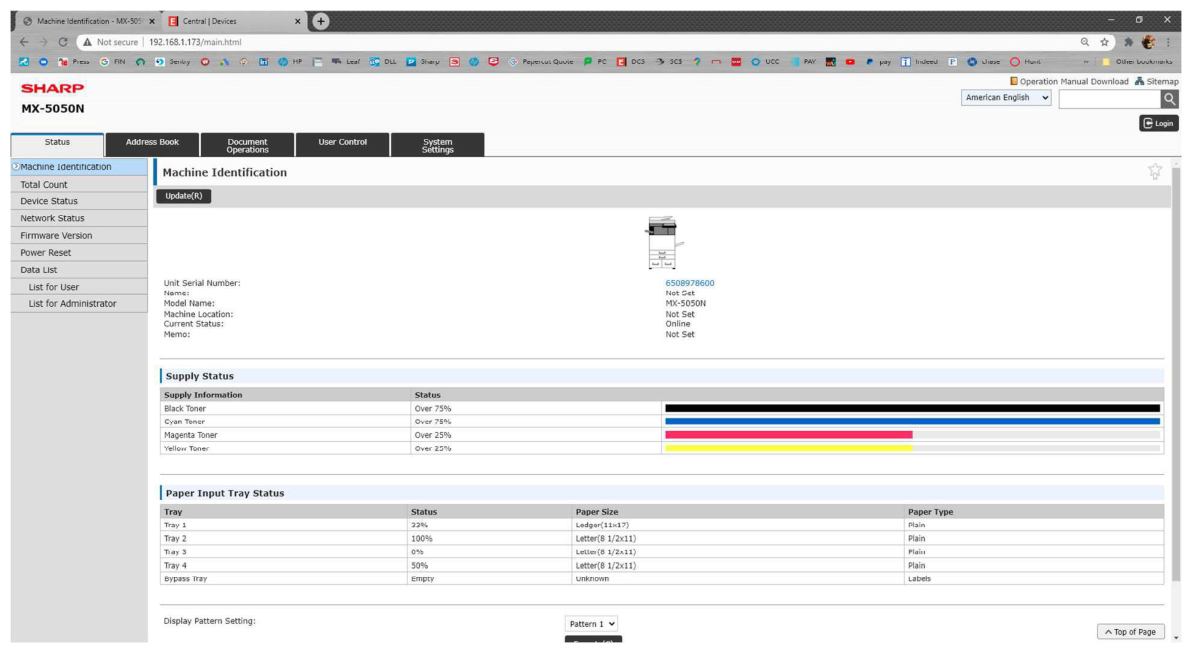Image resolution: width=1191 pixels, height=652 pixels.
Task: Click the Login button
Action: [x=1159, y=123]
